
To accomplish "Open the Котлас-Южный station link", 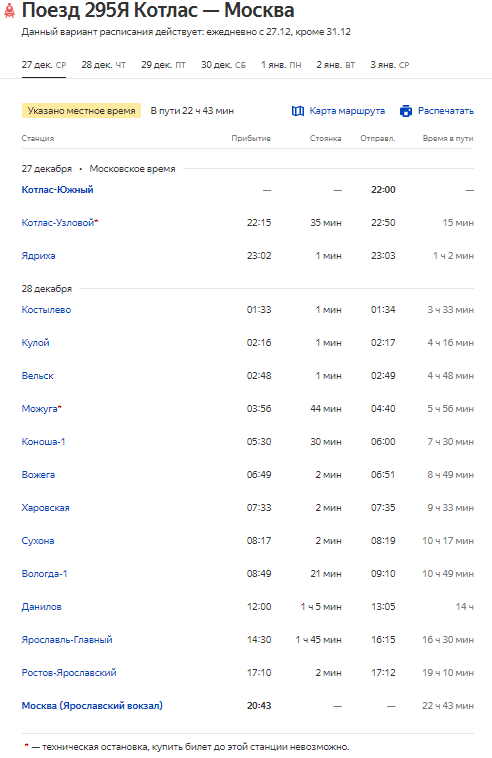I will pos(58,190).
